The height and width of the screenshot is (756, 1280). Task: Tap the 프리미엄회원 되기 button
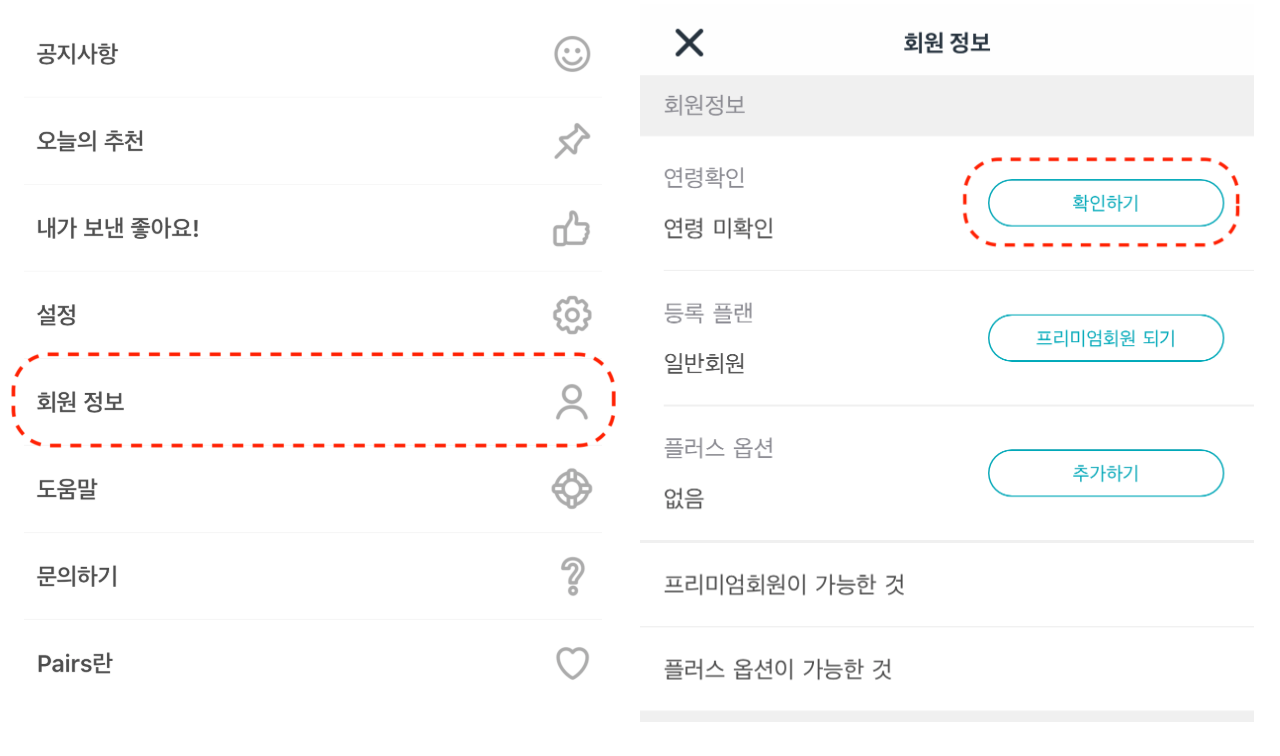point(1106,338)
